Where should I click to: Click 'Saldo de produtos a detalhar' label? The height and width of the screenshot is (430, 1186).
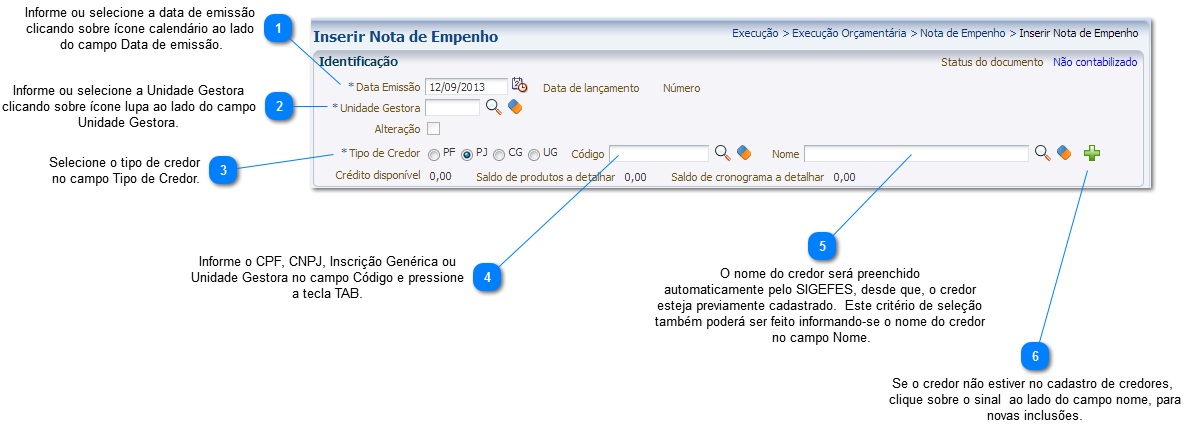545,177
